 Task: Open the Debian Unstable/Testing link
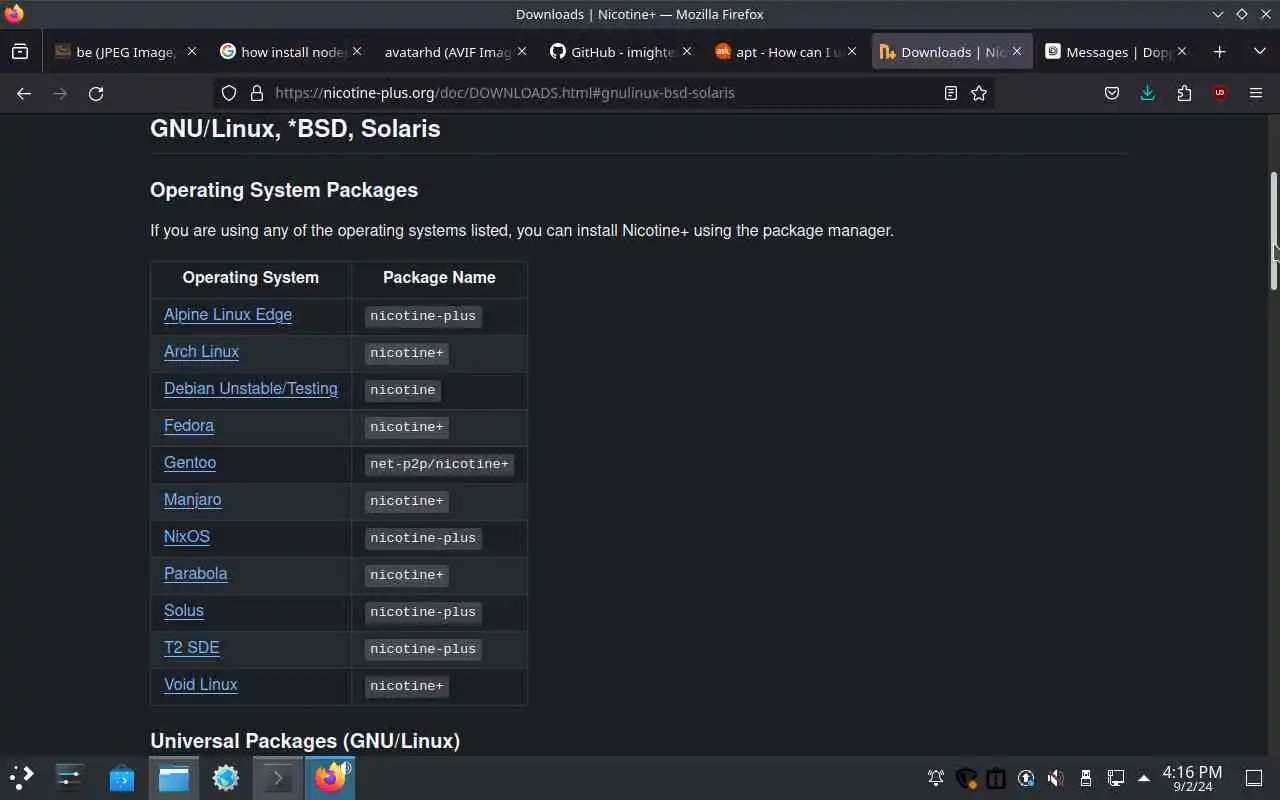250,389
